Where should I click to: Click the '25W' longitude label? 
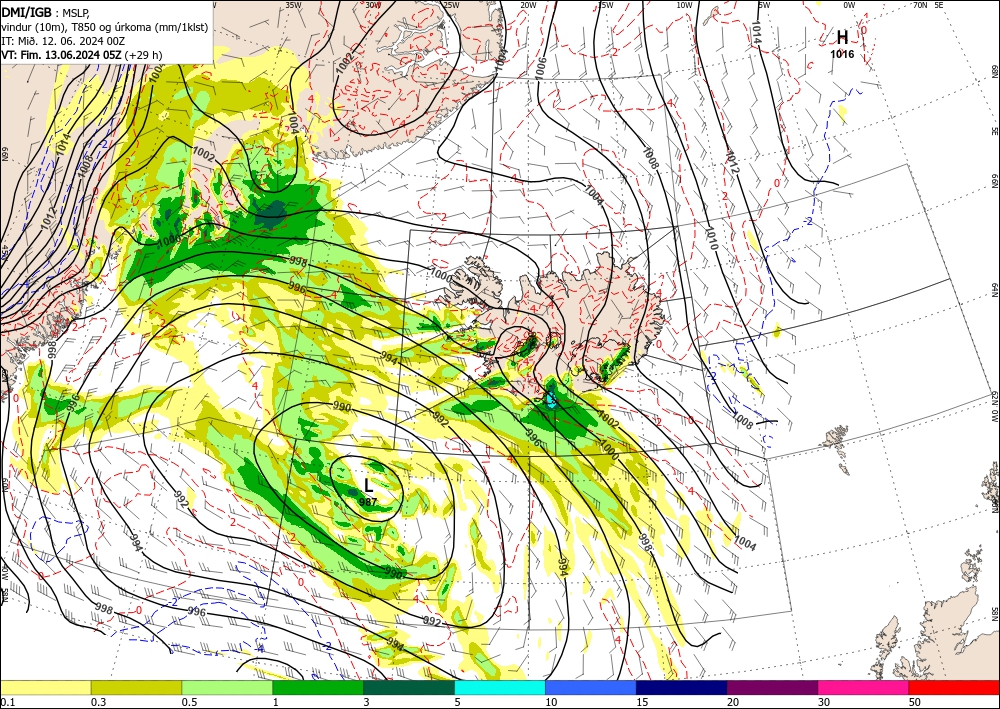(451, 5)
